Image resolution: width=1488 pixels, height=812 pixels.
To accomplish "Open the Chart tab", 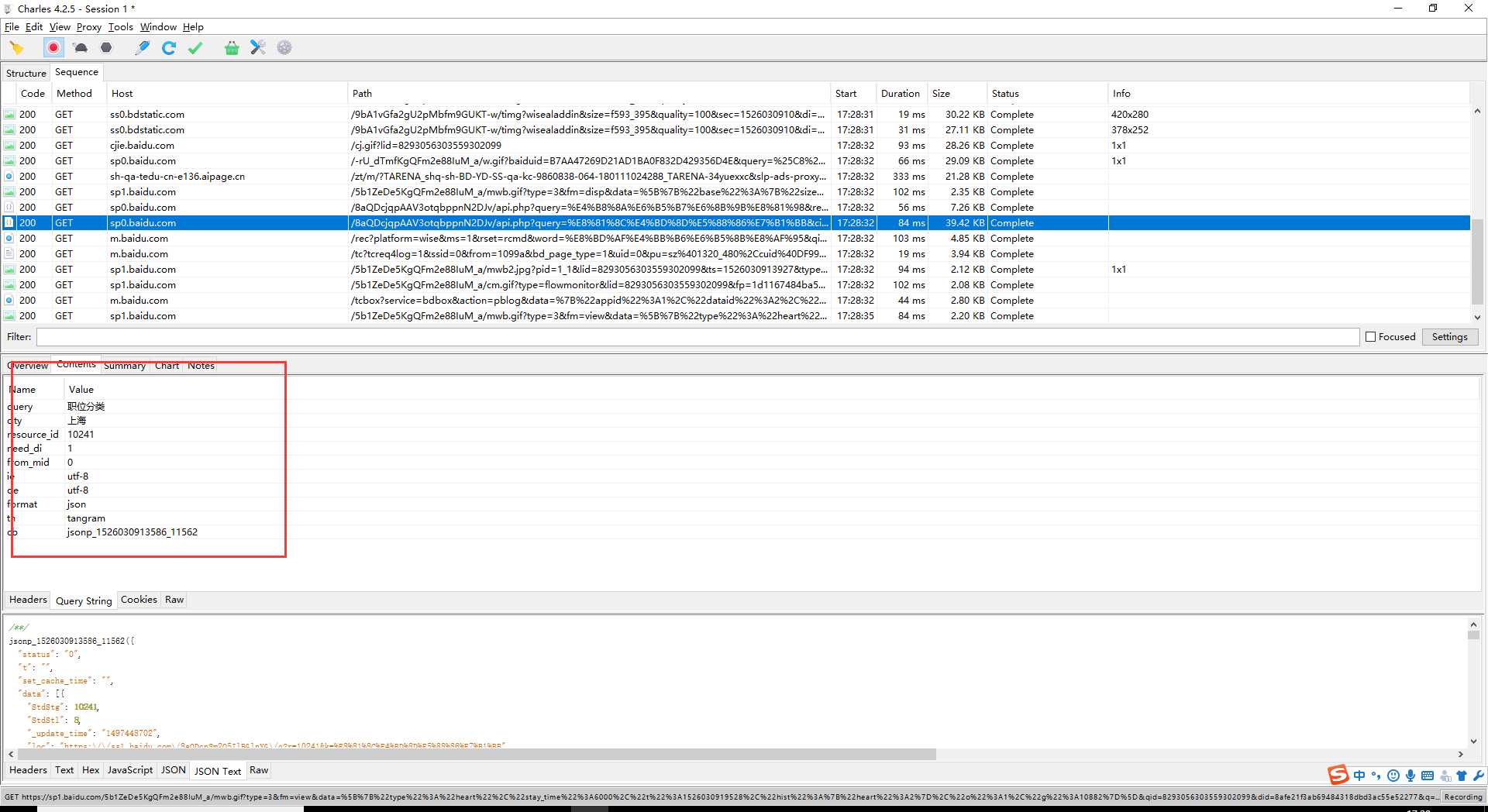I will pos(167,366).
